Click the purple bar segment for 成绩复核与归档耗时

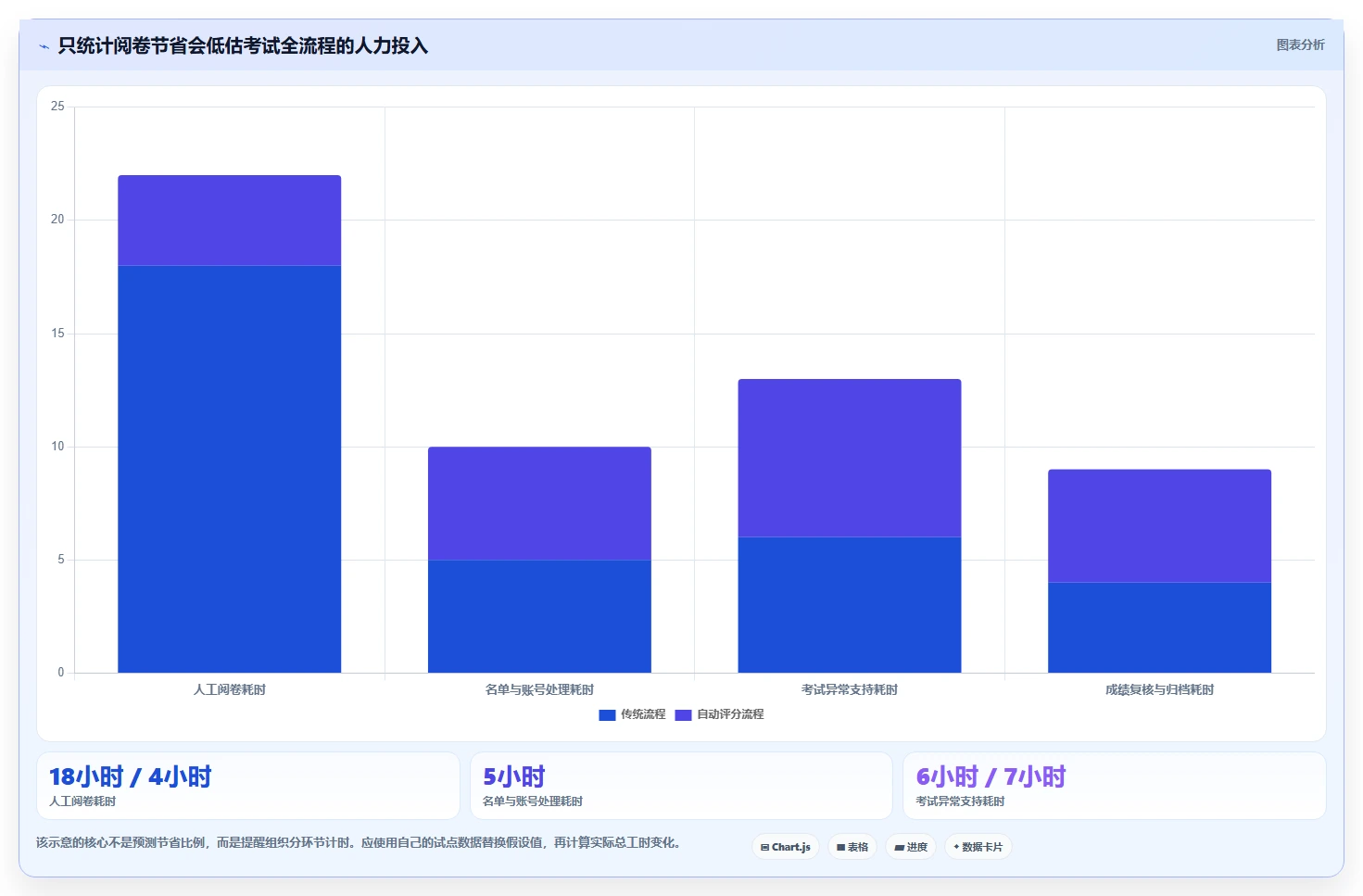(x=1159, y=525)
